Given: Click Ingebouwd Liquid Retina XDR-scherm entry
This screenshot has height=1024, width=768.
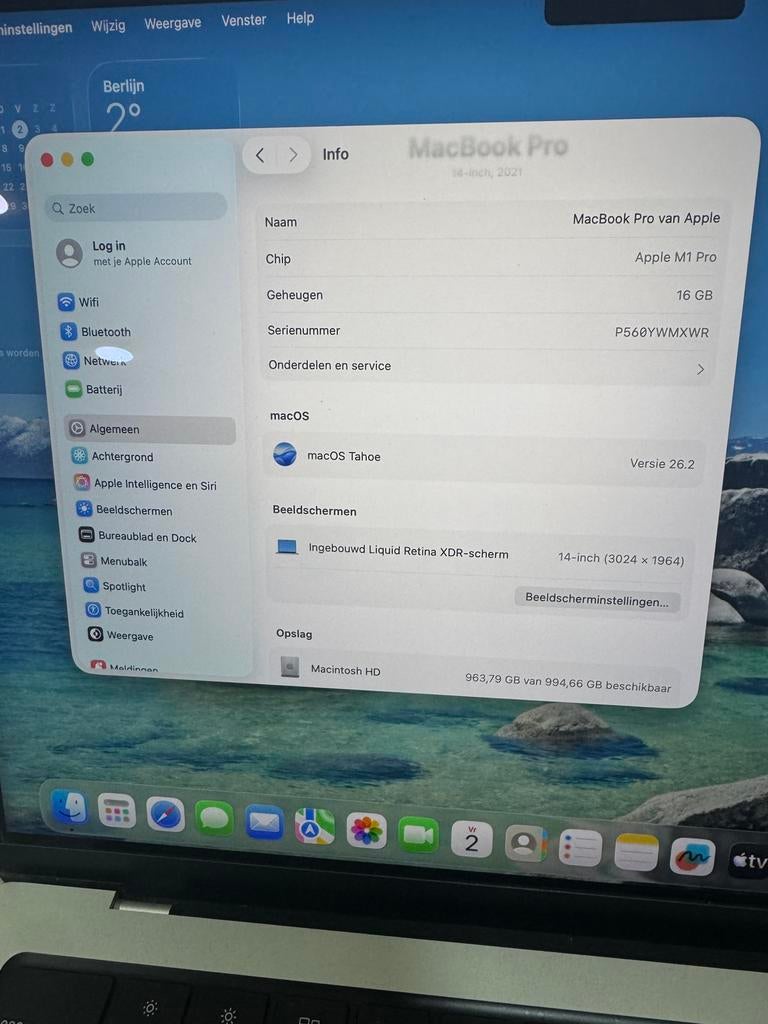Looking at the screenshot, I should click(x=408, y=551).
